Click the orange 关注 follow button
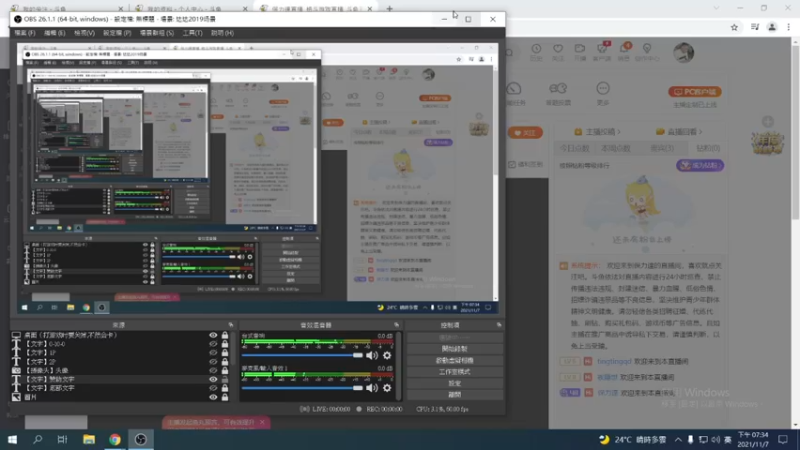Screen dimensions: 800x450 [x=525, y=133]
